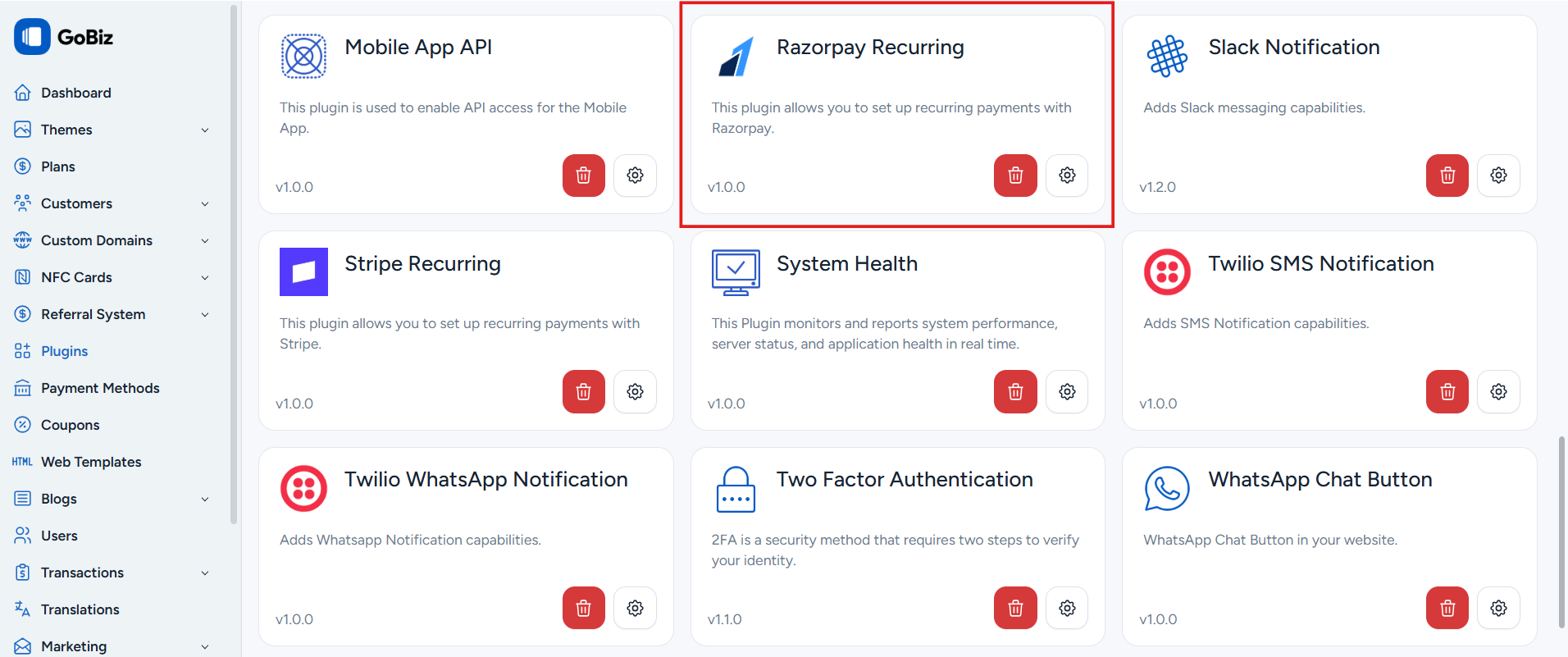Delete the Two Factor Authentication plugin
1568x657 pixels.
pos(1015,608)
